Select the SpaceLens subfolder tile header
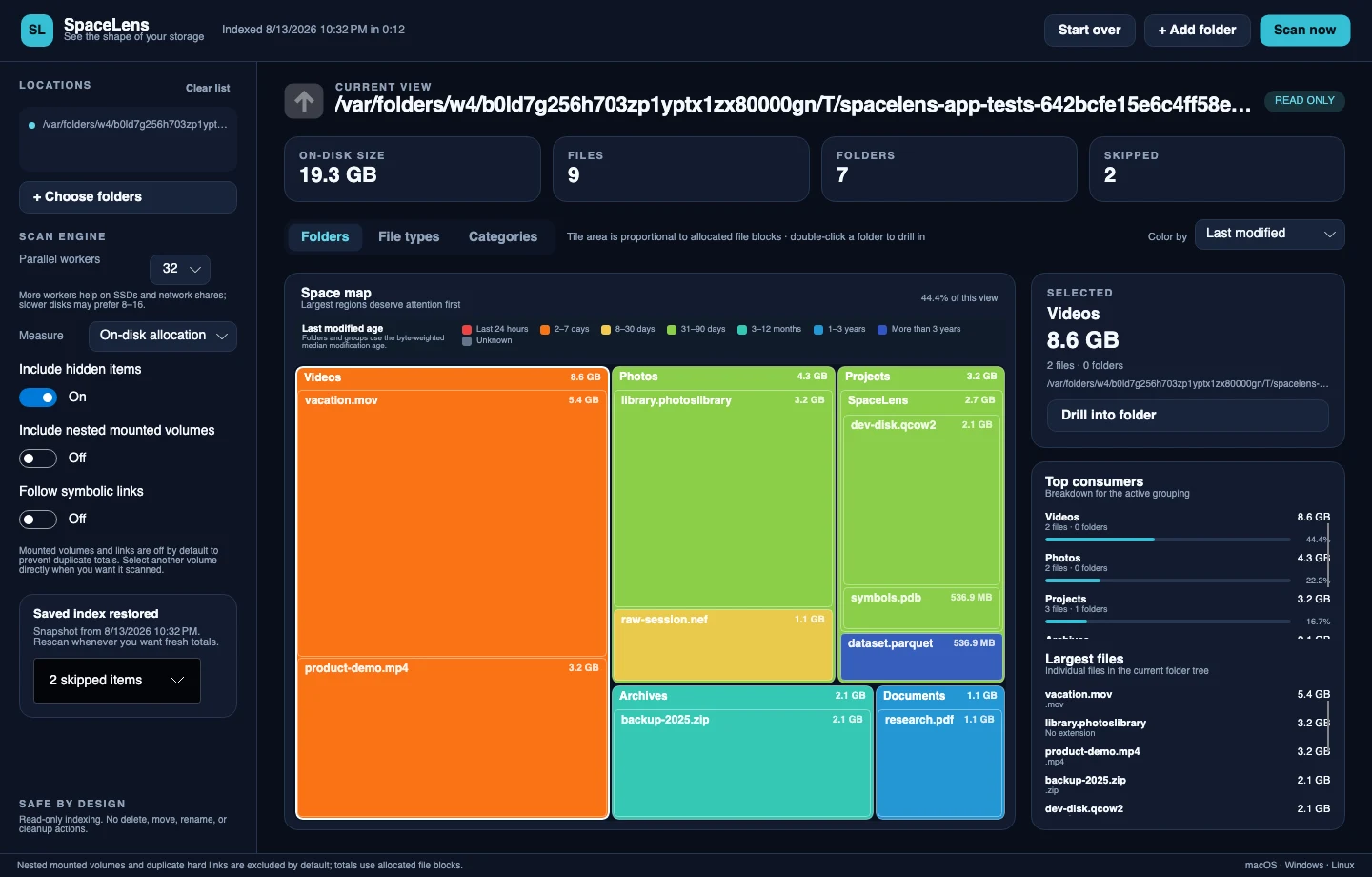Screen dimensions: 1372x877 pyautogui.click(x=921, y=400)
